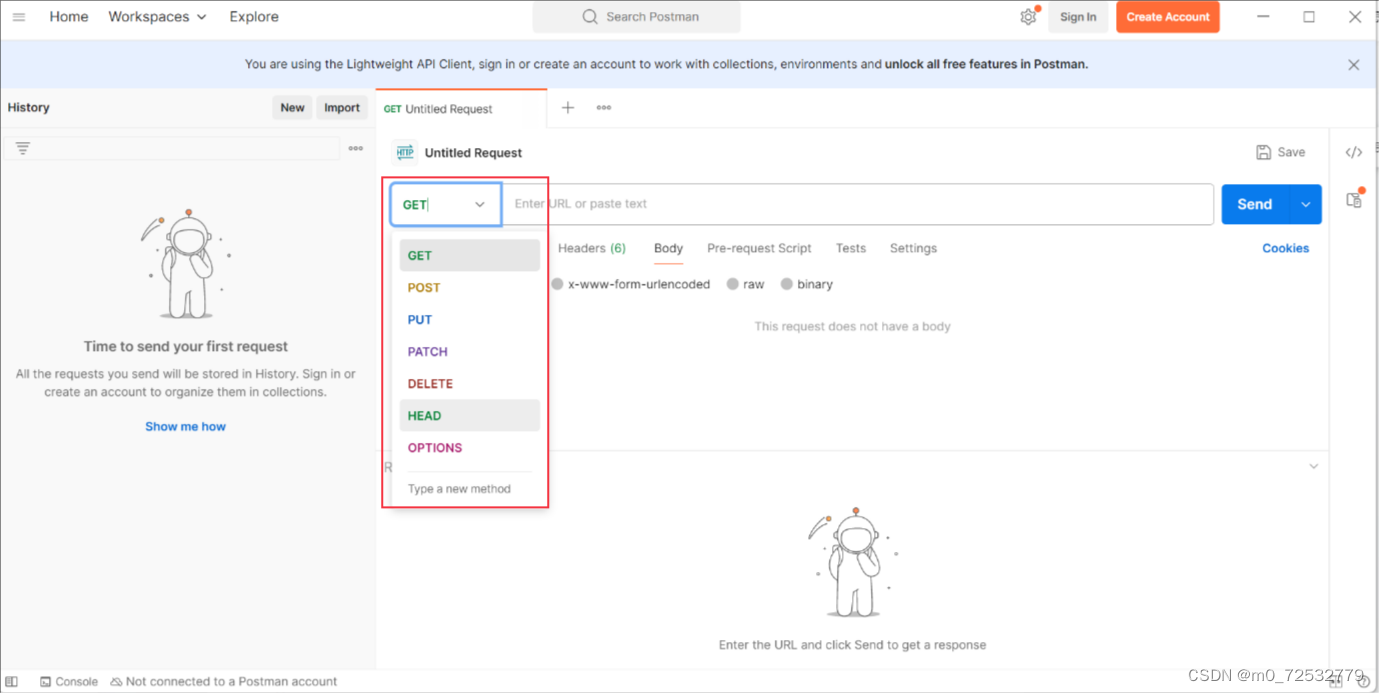Screen dimensions: 1379x693
Task: Switch to Body tab
Action: (668, 248)
